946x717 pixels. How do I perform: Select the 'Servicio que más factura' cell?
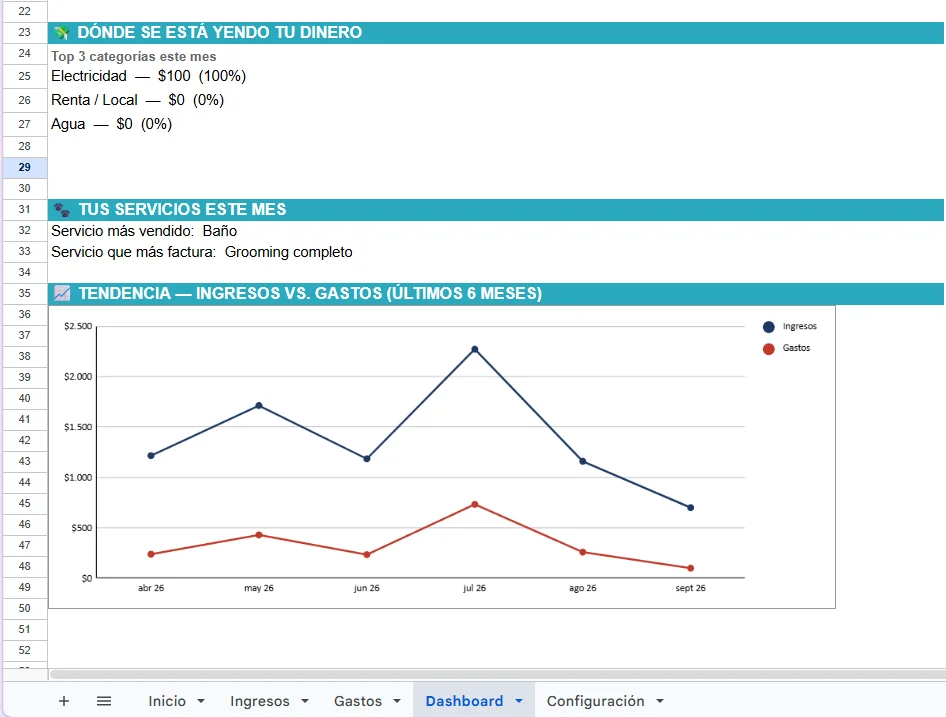(x=202, y=252)
